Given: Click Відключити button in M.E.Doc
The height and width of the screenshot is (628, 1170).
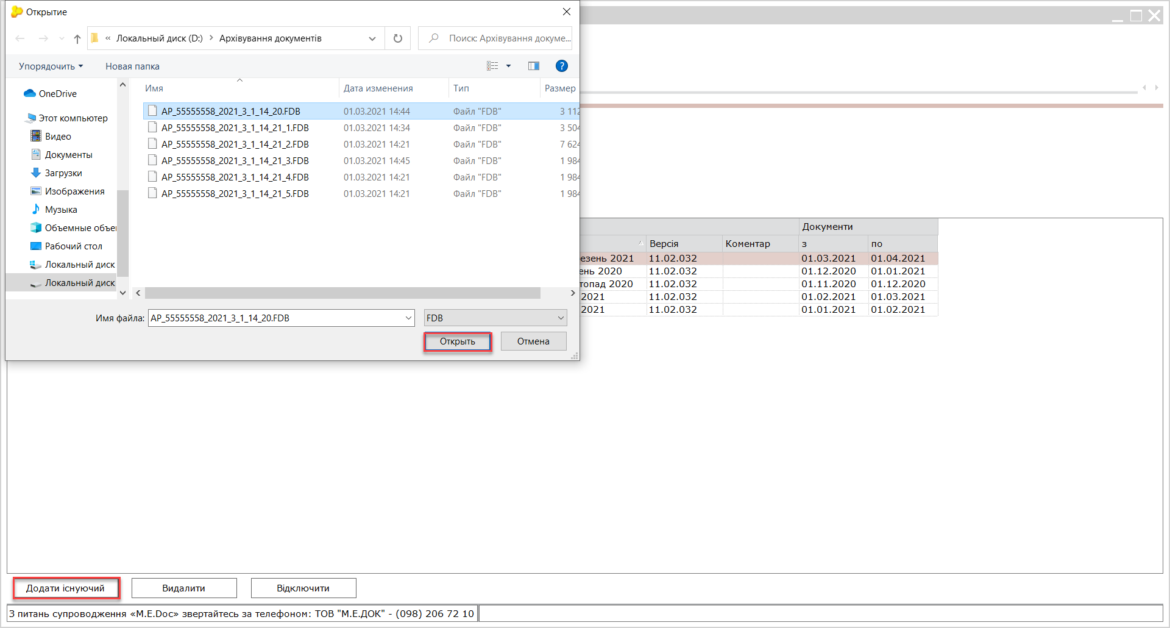Looking at the screenshot, I should click(303, 588).
